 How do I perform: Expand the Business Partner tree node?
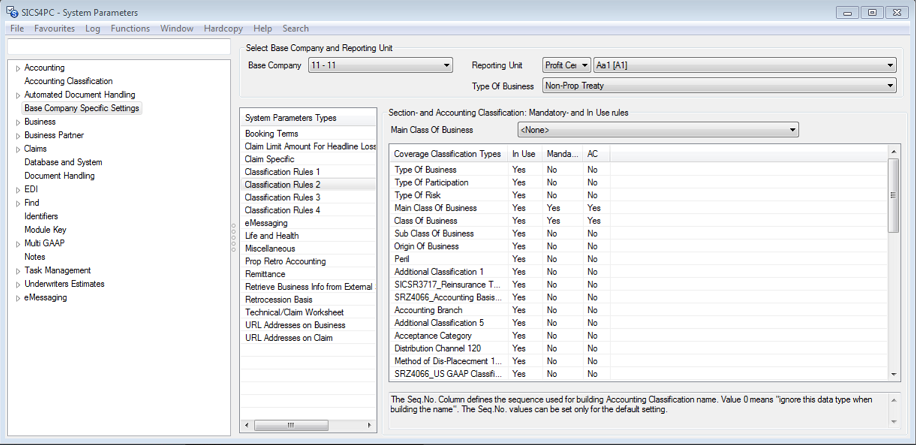(17, 135)
